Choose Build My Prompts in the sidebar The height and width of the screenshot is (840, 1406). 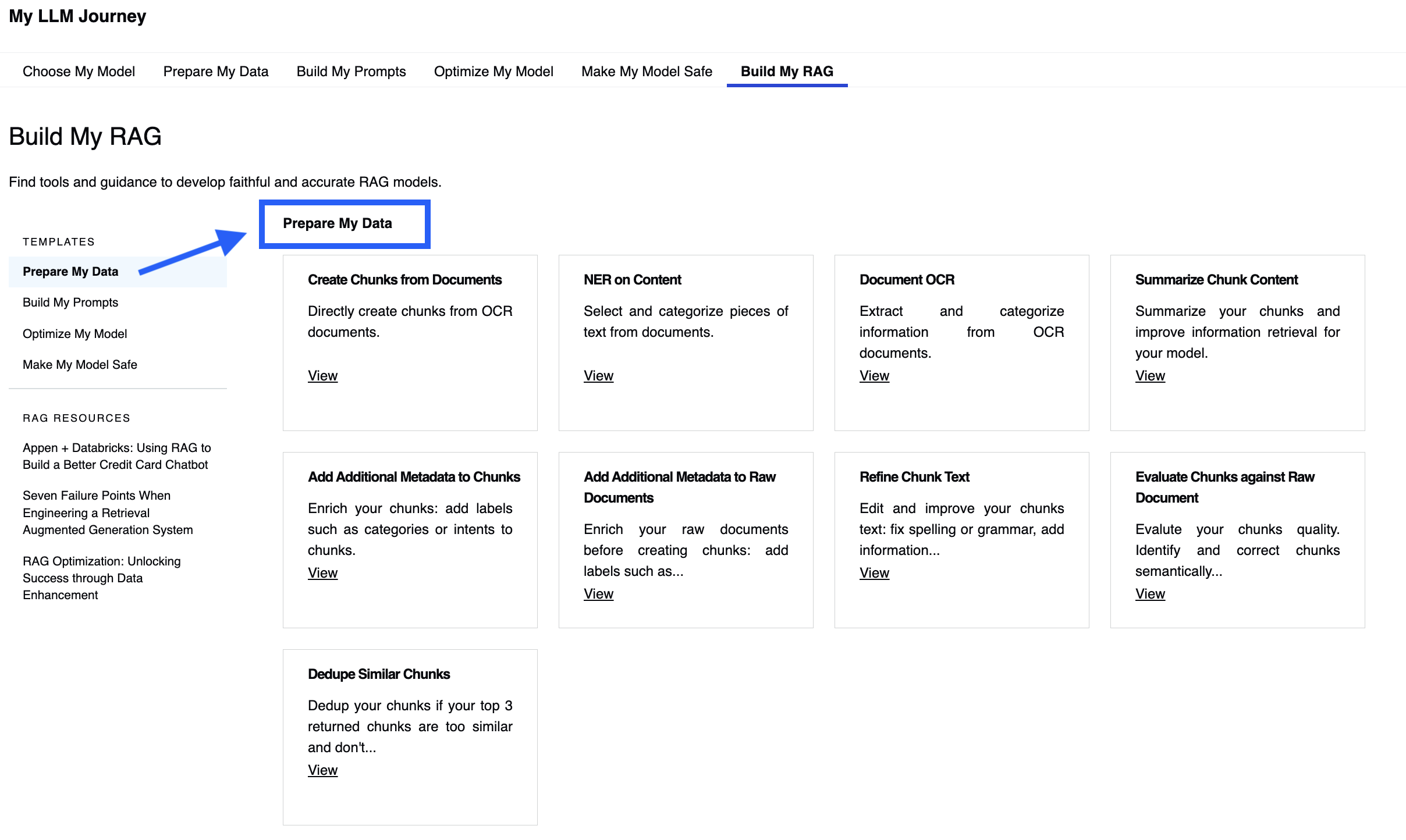(70, 302)
